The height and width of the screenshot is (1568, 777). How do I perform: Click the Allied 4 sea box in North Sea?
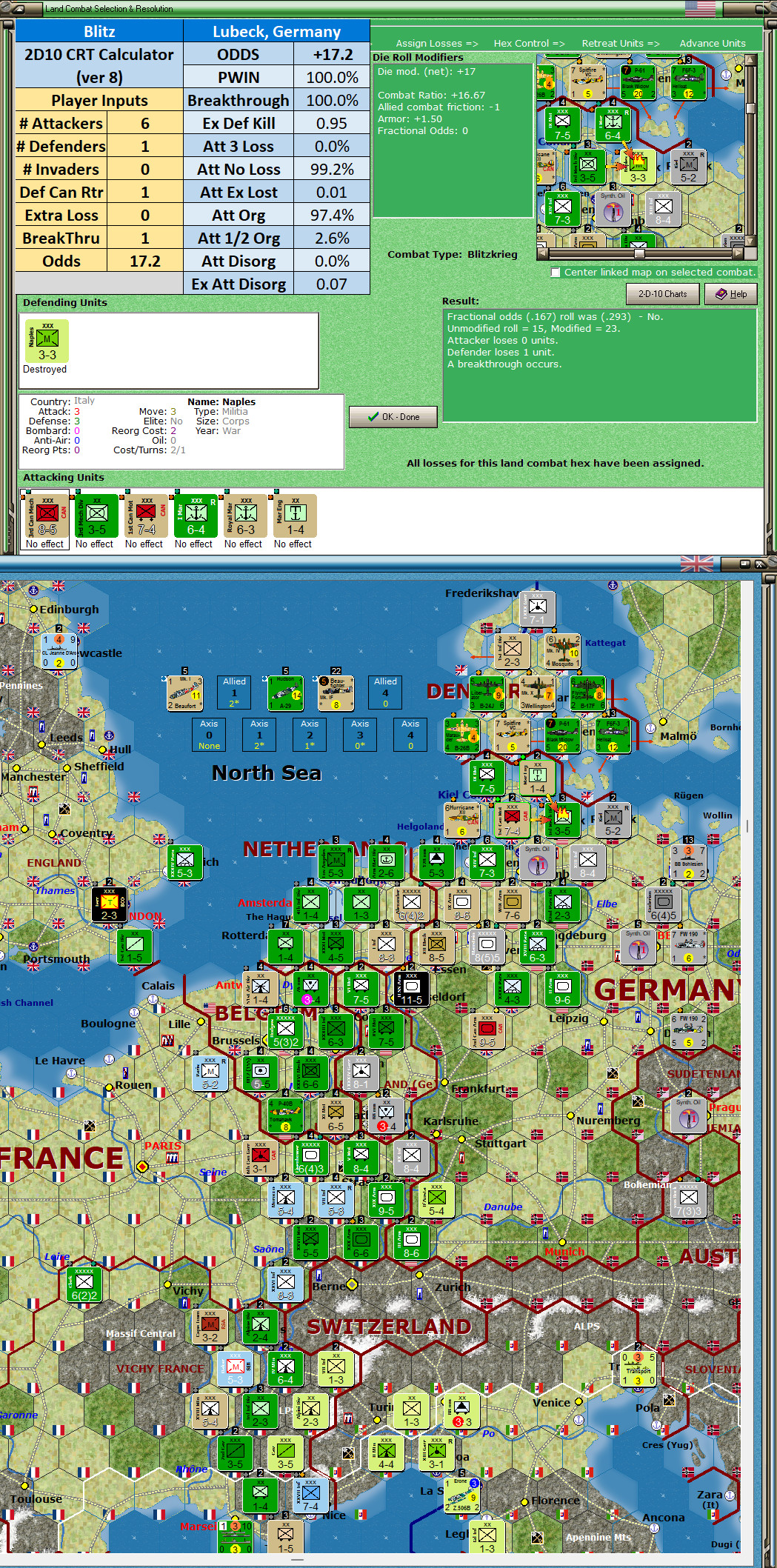point(385,692)
